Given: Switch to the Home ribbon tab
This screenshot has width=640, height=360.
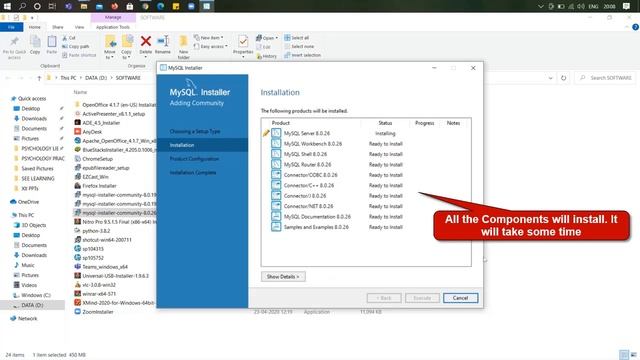Looking at the screenshot, I should (x=35, y=27).
